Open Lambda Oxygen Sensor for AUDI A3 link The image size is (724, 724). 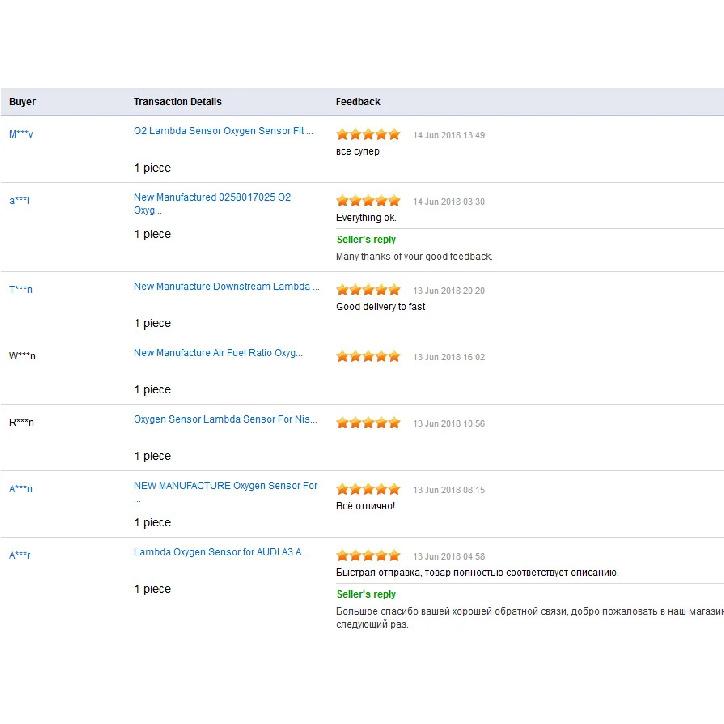[x=218, y=552]
